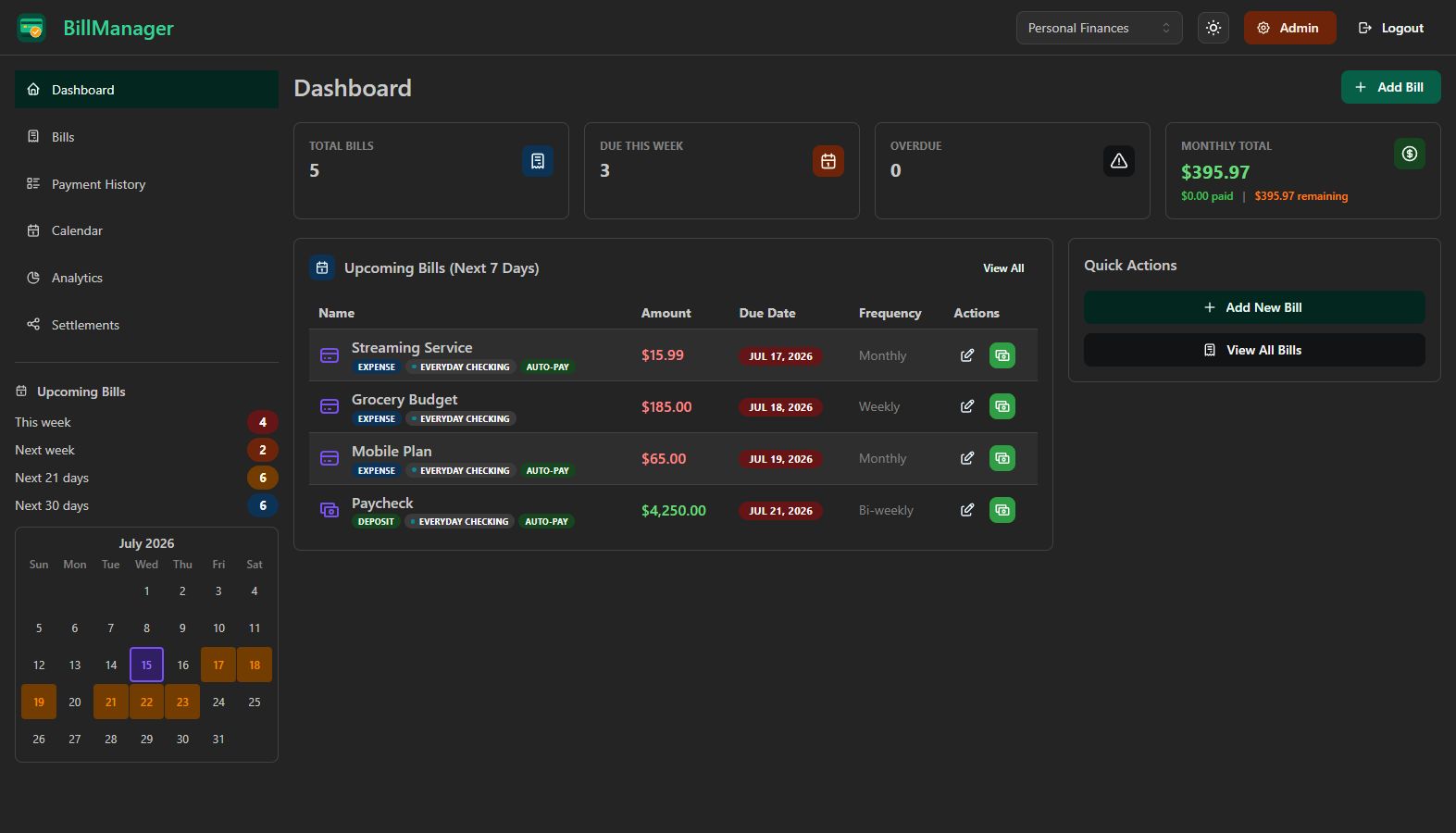This screenshot has width=1456, height=833.
Task: Open the Admin settings button
Action: tap(1289, 28)
